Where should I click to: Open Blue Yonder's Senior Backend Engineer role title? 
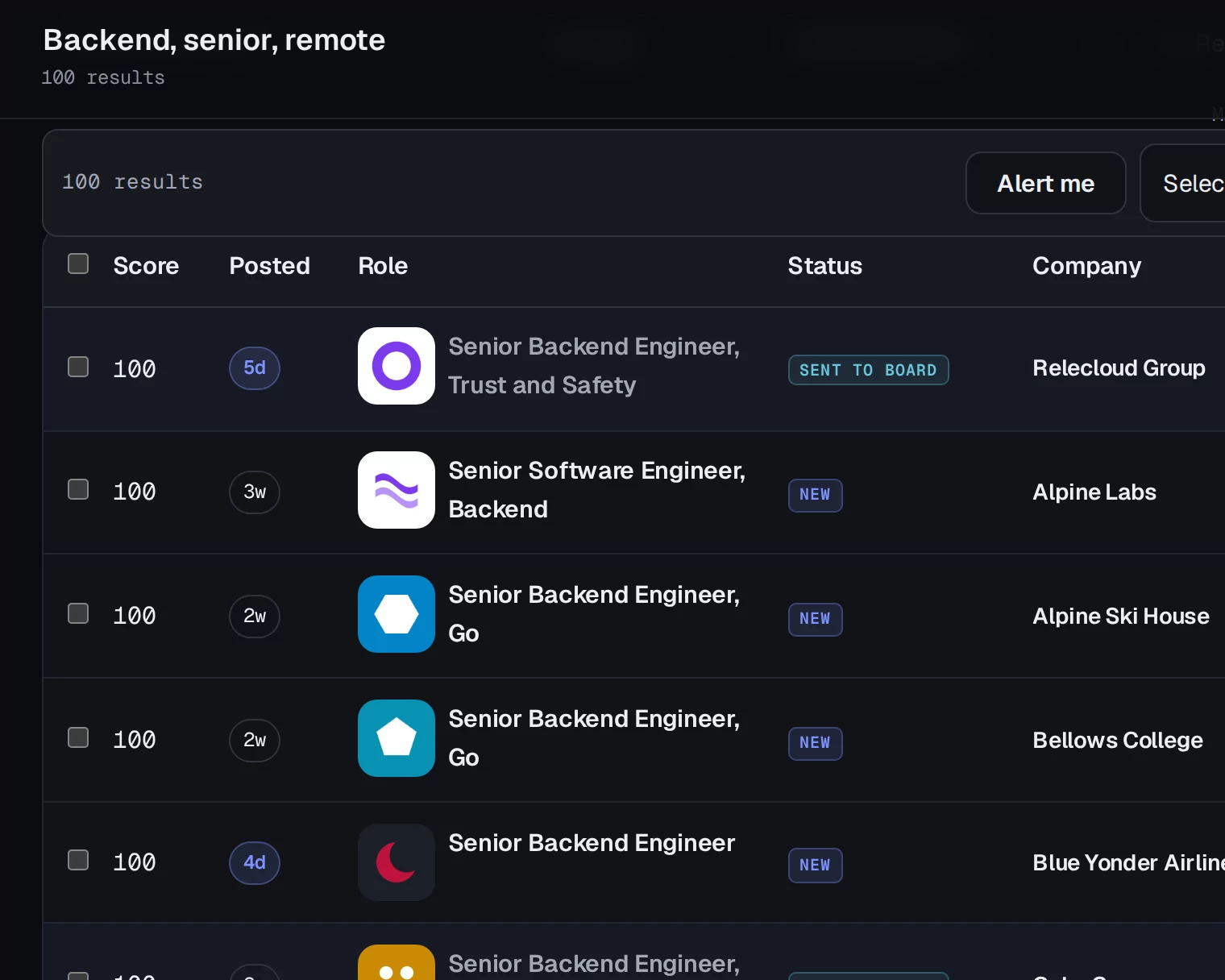pyautogui.click(x=592, y=843)
